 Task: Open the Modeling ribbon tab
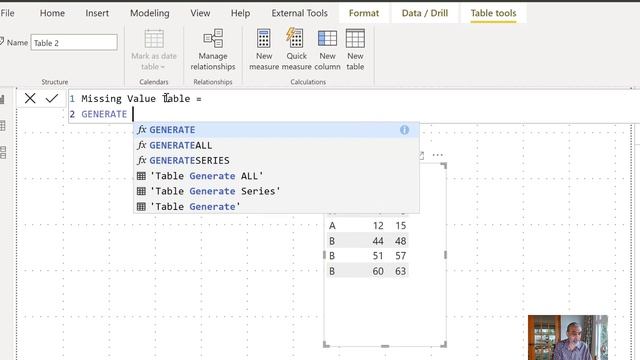149,13
